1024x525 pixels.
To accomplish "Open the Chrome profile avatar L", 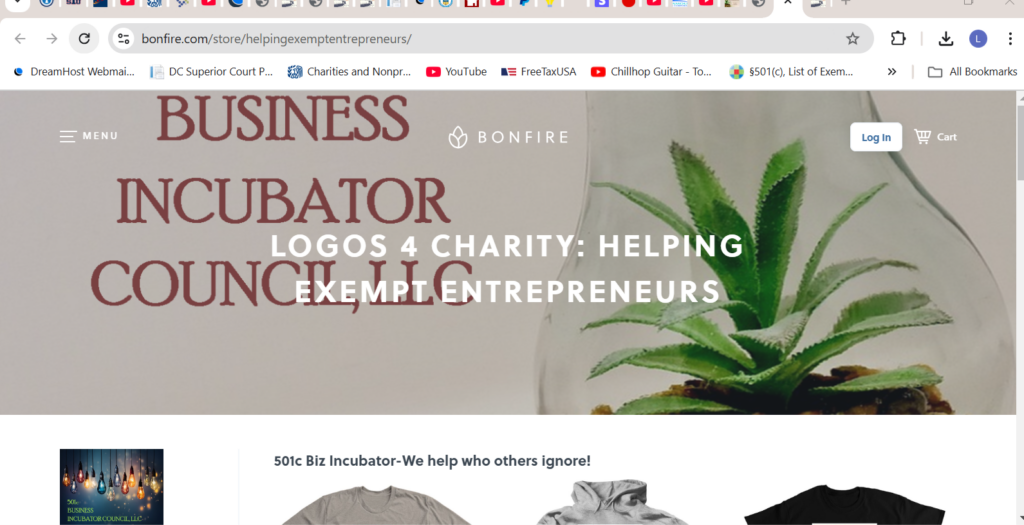I will (x=978, y=39).
